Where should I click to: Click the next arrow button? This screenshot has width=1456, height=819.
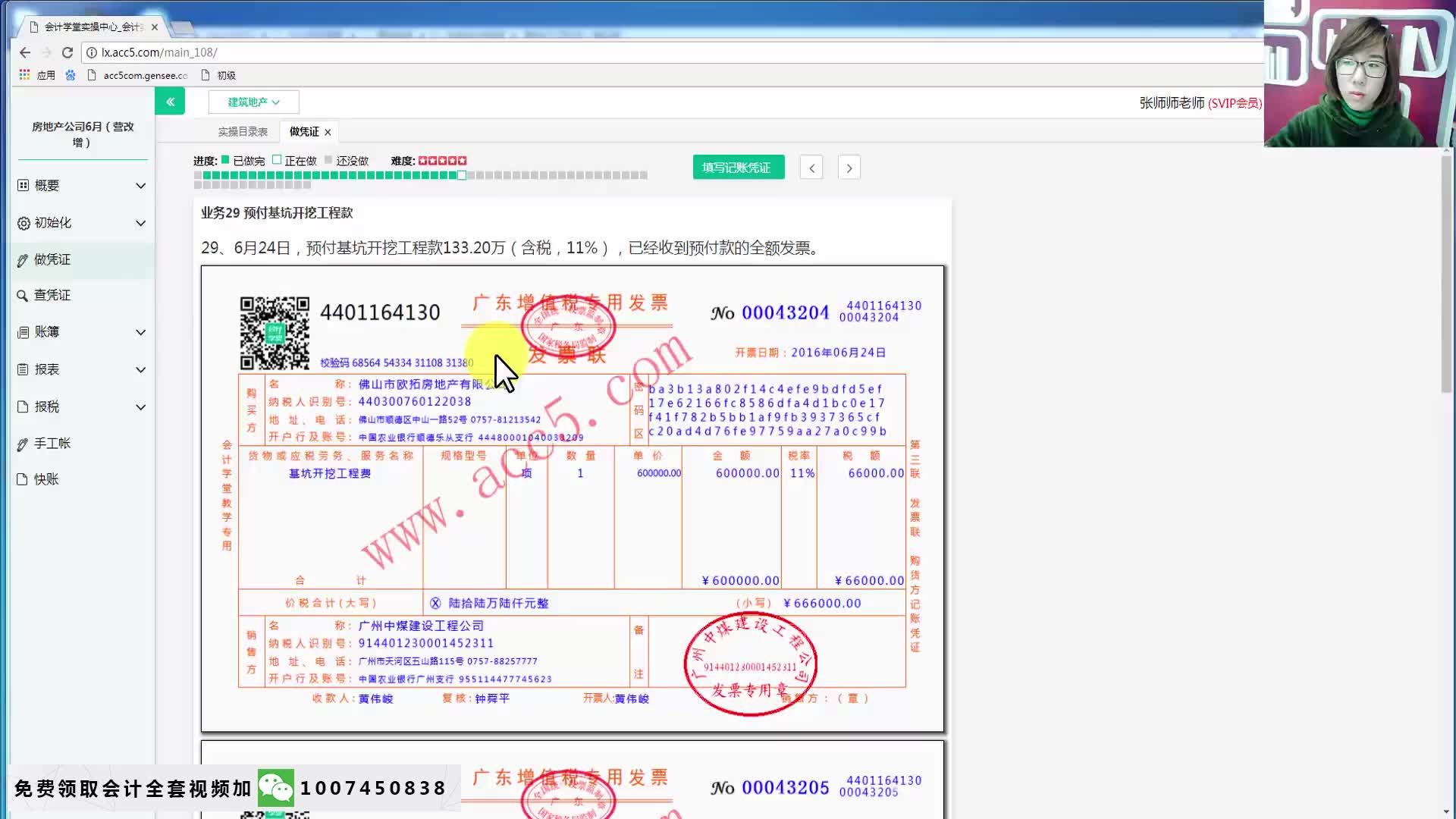click(x=849, y=167)
